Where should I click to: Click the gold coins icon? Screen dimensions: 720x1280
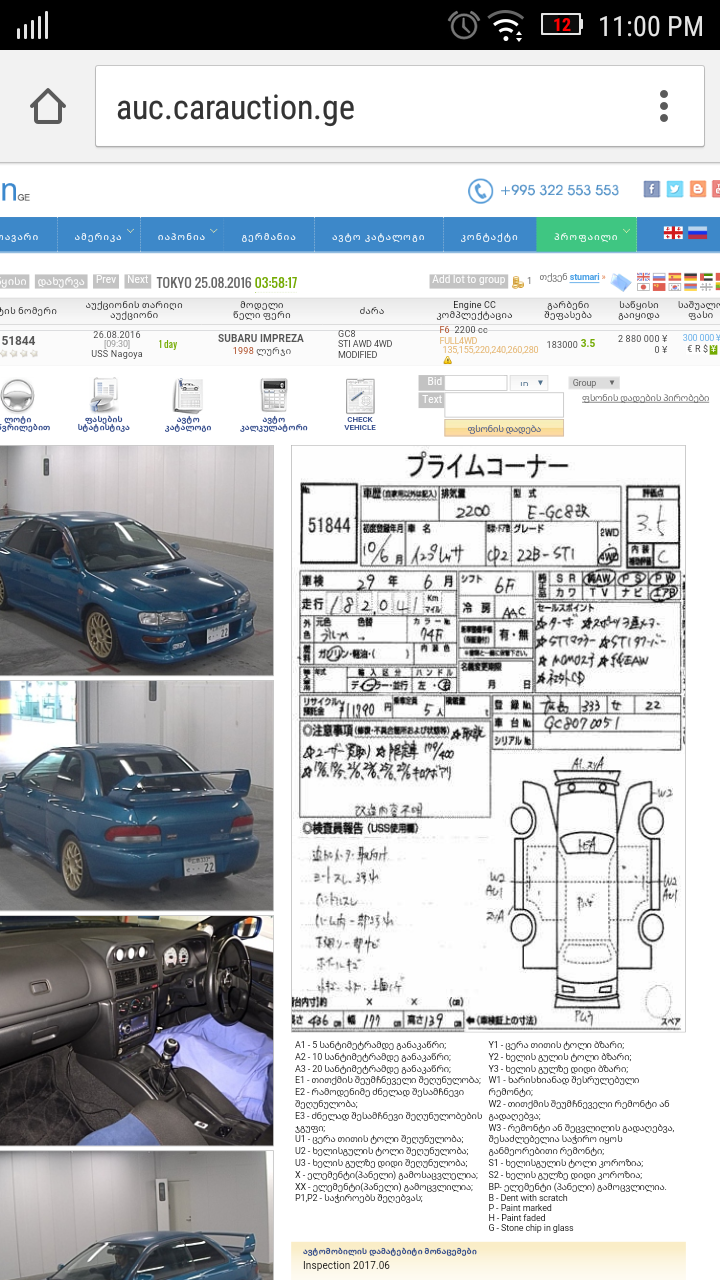(x=517, y=281)
